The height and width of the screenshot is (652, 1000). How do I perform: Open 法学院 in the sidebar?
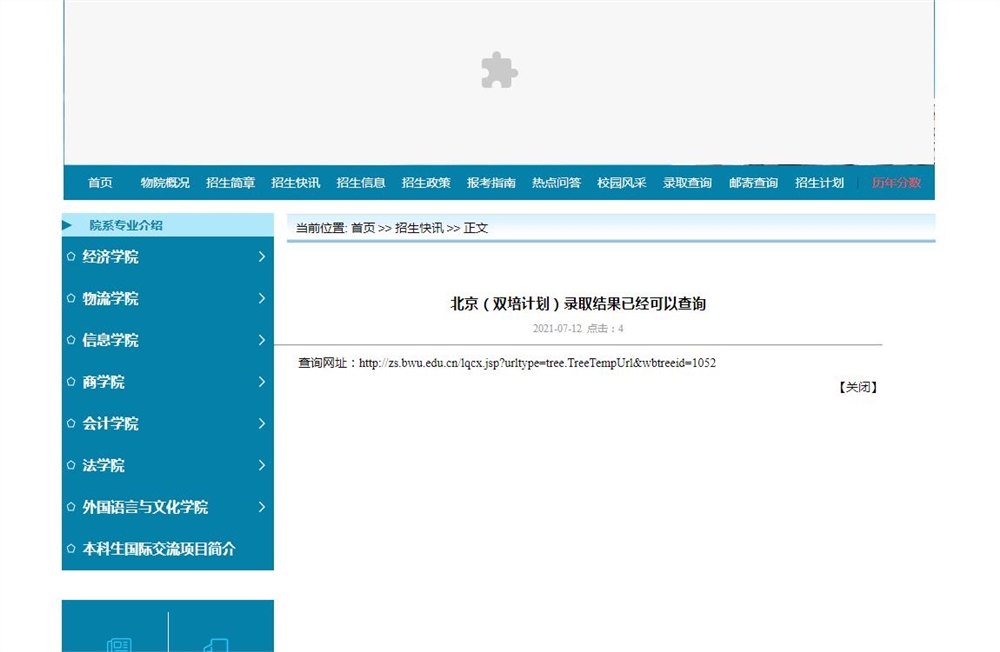tap(103, 466)
